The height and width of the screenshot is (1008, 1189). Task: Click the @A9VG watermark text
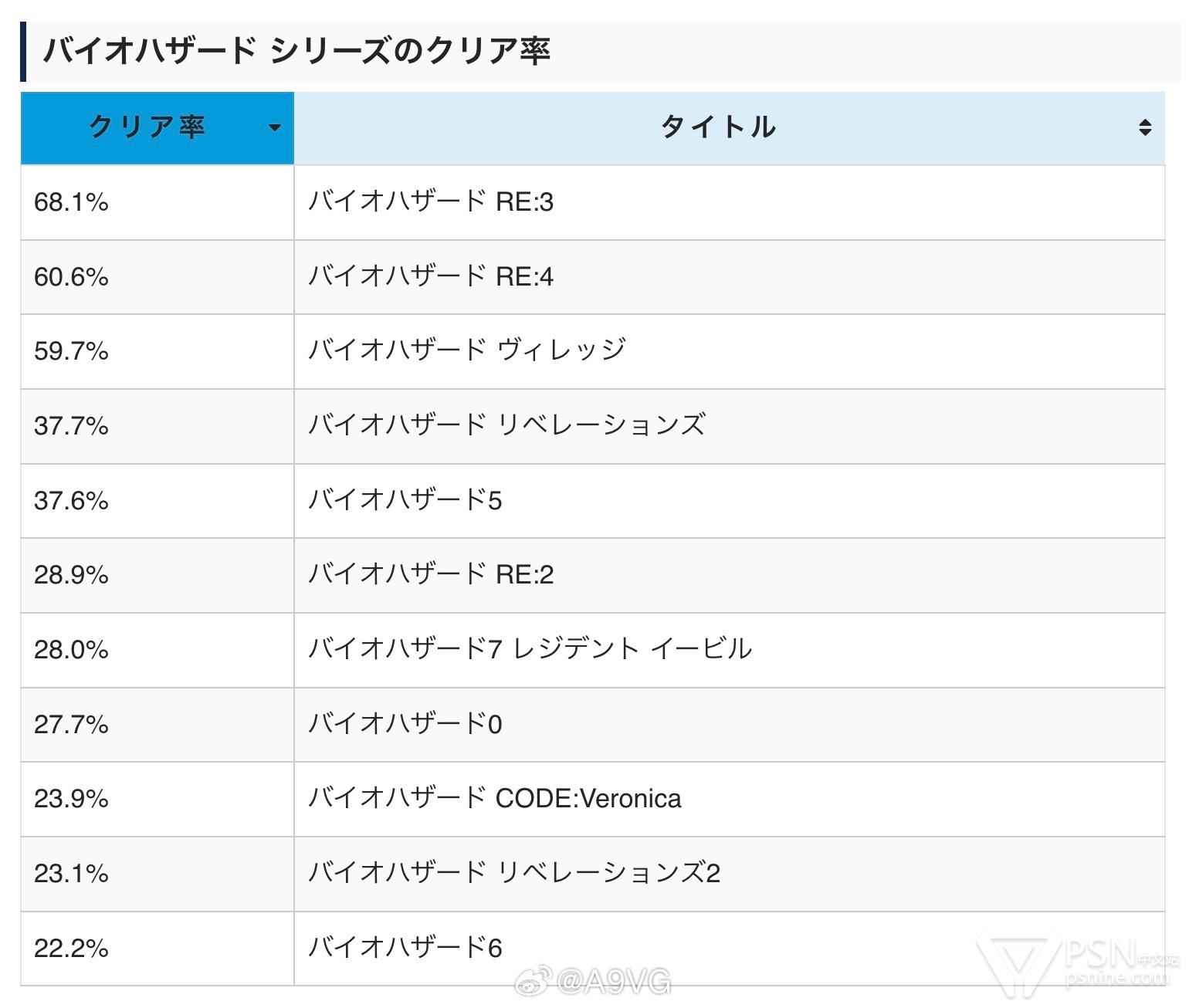(614, 982)
